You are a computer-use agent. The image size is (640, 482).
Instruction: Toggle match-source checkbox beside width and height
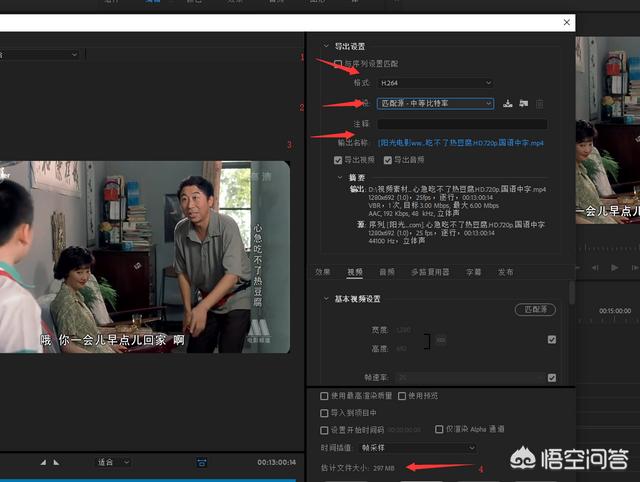tap(552, 340)
